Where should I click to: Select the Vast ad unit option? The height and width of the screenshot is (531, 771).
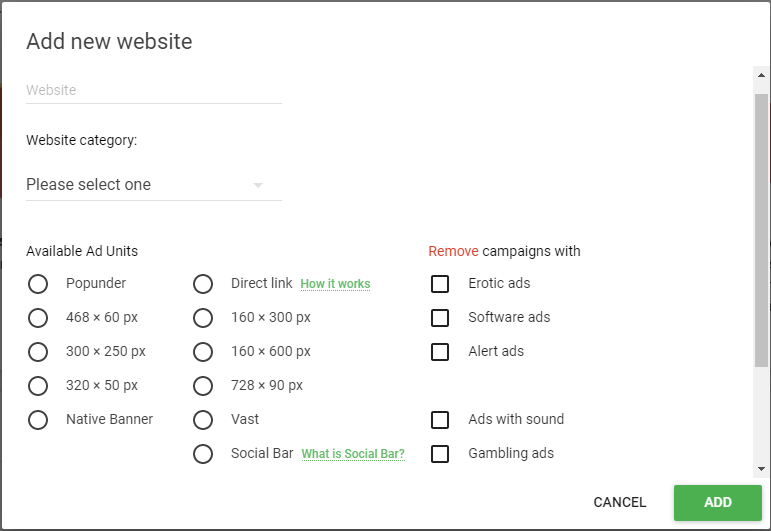click(203, 420)
